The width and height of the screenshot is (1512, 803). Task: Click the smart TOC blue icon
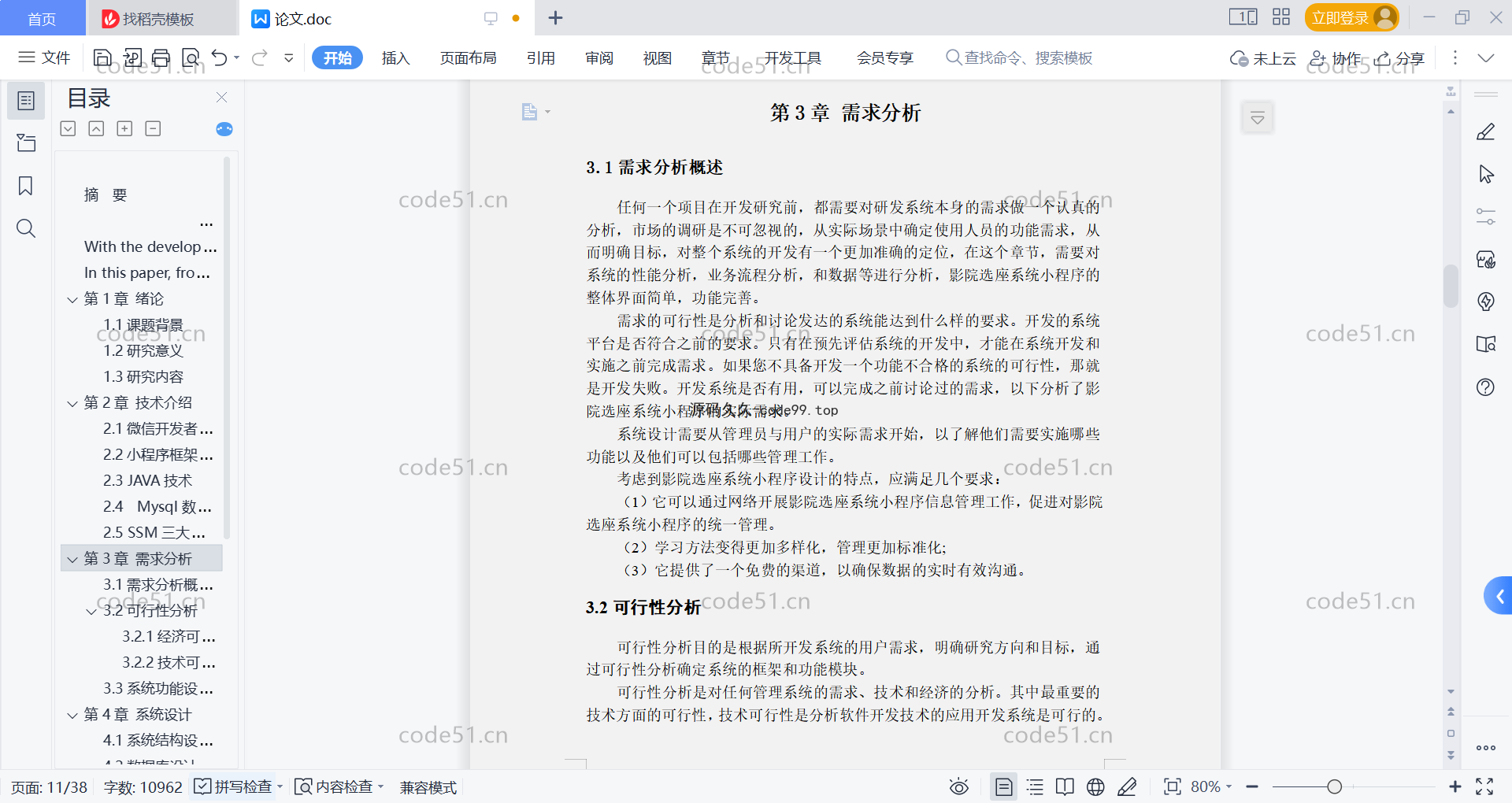pyautogui.click(x=224, y=129)
